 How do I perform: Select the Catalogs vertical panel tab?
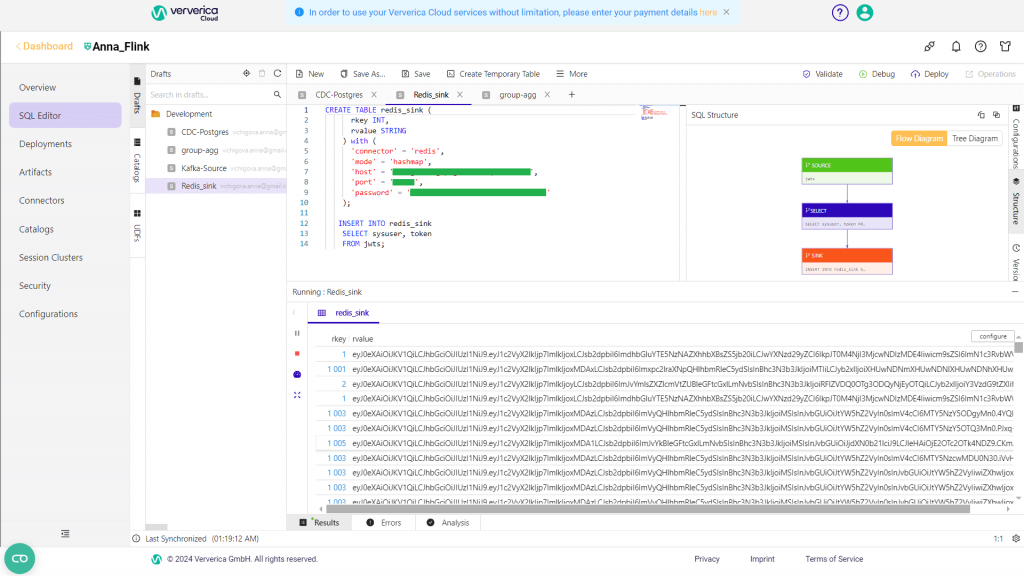pos(137,161)
